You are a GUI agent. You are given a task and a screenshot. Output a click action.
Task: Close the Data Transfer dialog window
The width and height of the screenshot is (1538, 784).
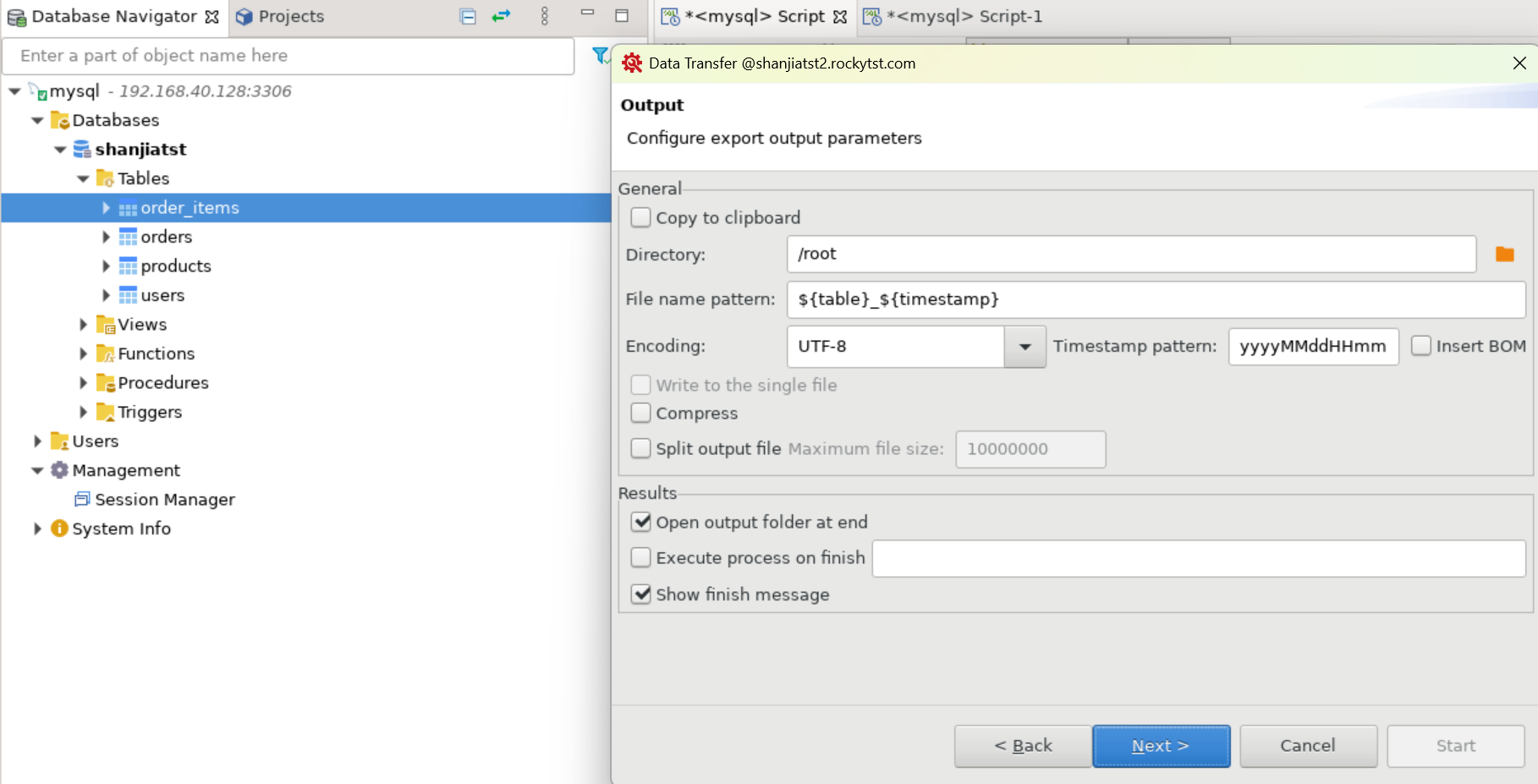point(1519,63)
